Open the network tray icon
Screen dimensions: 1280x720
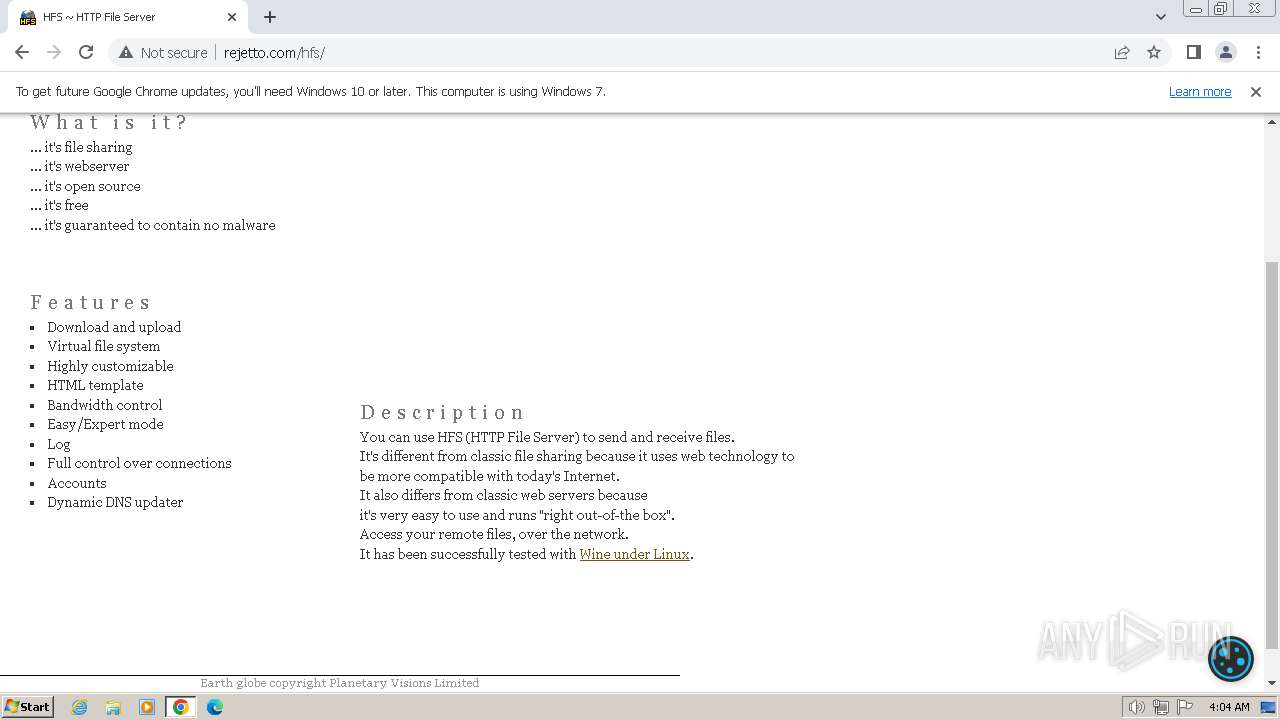tap(1161, 707)
